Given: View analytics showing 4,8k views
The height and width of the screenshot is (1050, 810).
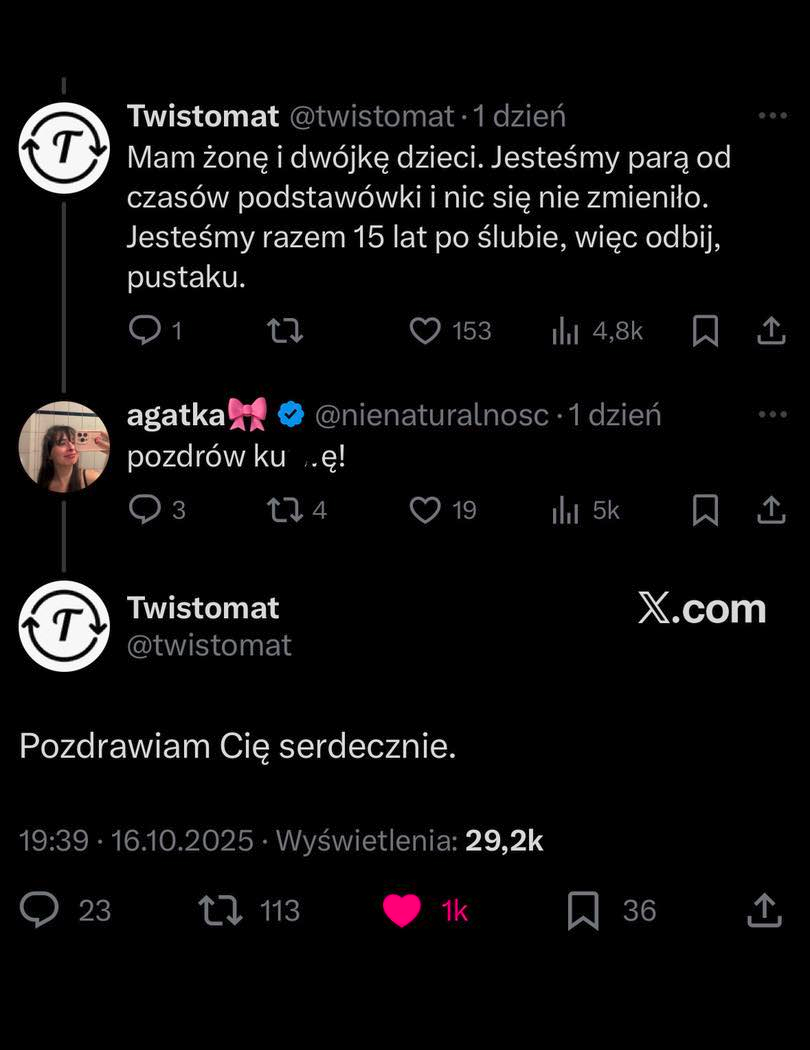Looking at the screenshot, I should (566, 330).
